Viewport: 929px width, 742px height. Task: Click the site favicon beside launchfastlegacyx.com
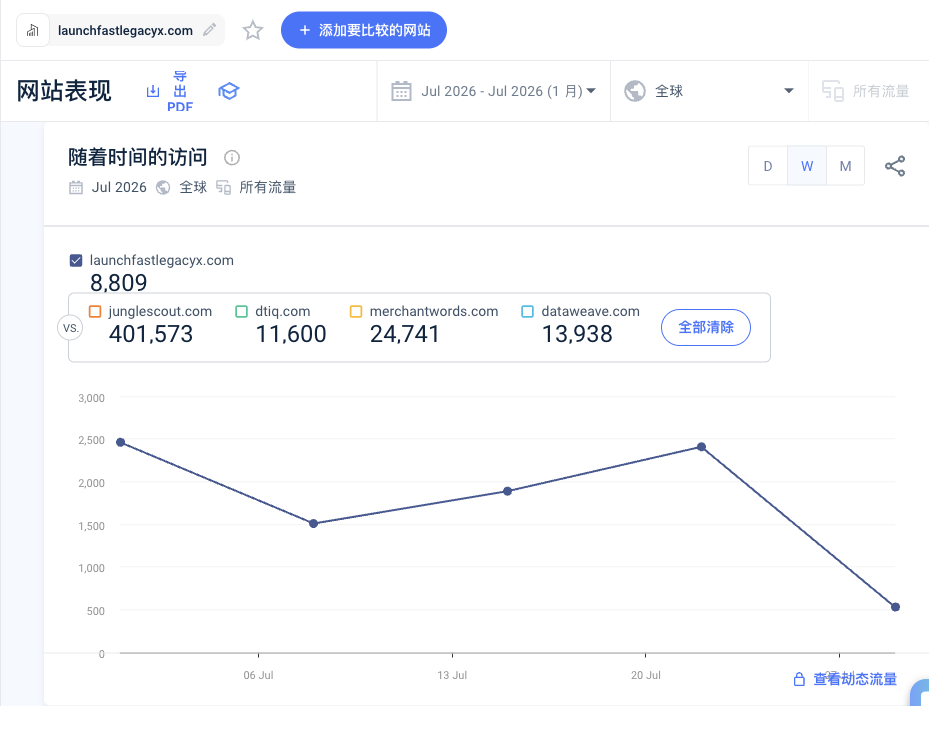(33, 30)
